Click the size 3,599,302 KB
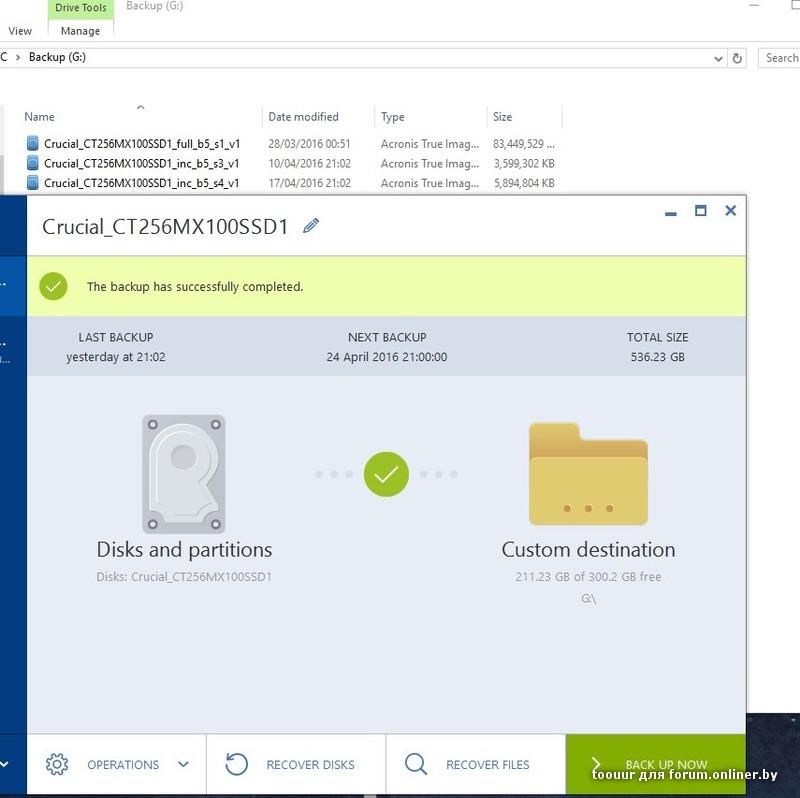Screen dimensions: 800x798 click(524, 163)
